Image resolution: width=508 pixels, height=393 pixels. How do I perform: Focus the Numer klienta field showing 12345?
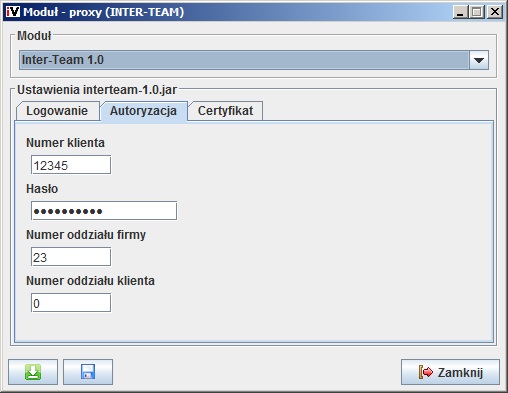pos(71,165)
